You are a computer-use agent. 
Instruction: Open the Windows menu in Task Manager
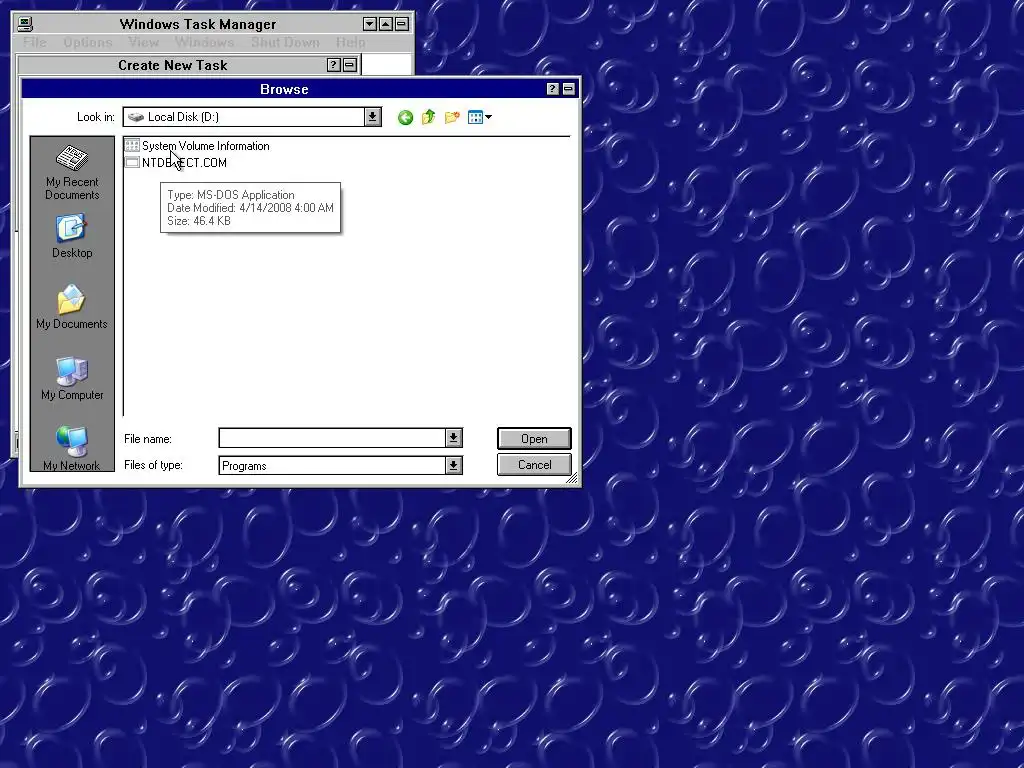[x=204, y=42]
